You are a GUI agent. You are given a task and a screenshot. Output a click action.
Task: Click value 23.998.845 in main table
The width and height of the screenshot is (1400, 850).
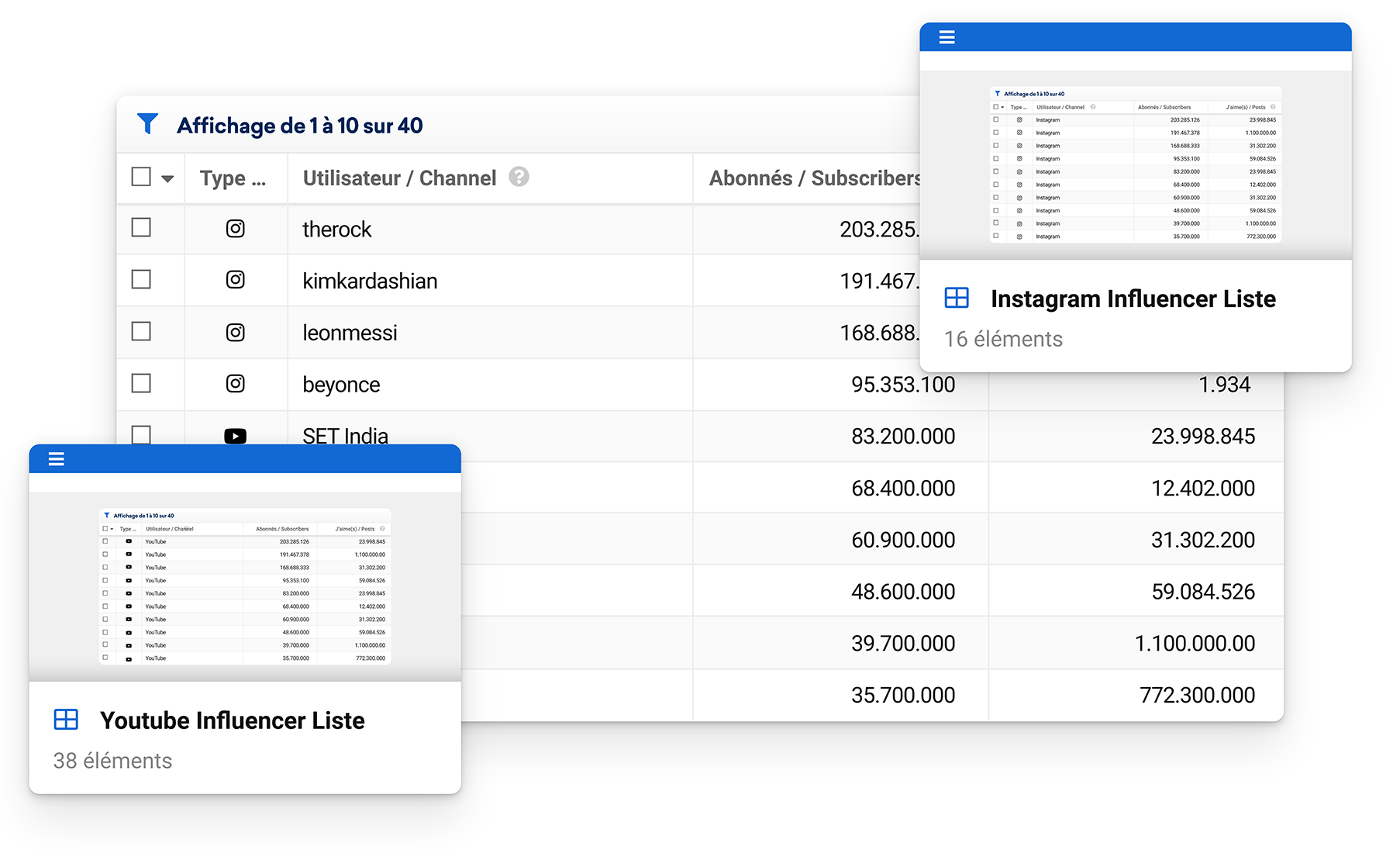[1203, 436]
